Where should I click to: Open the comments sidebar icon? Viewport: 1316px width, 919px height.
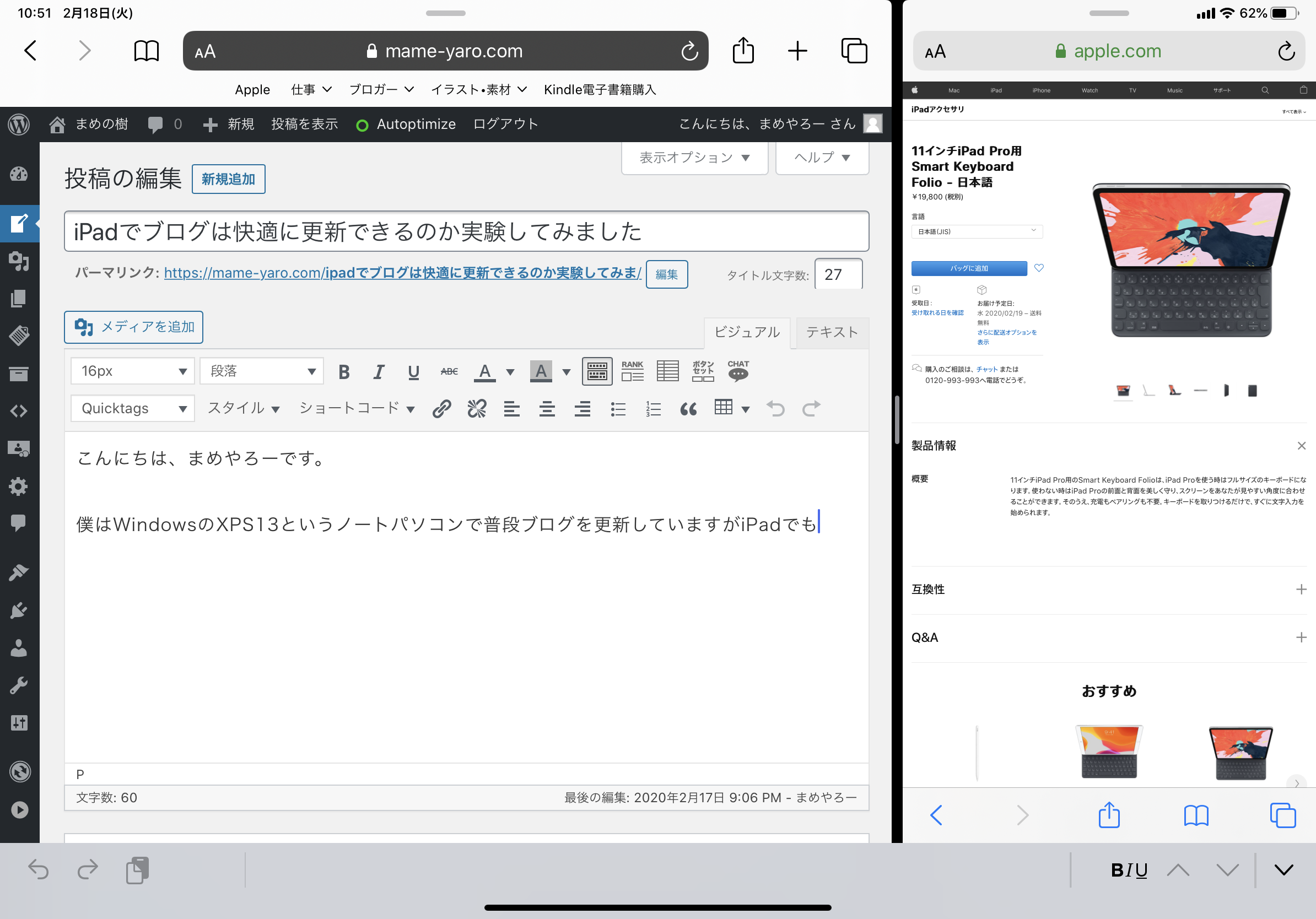(19, 522)
